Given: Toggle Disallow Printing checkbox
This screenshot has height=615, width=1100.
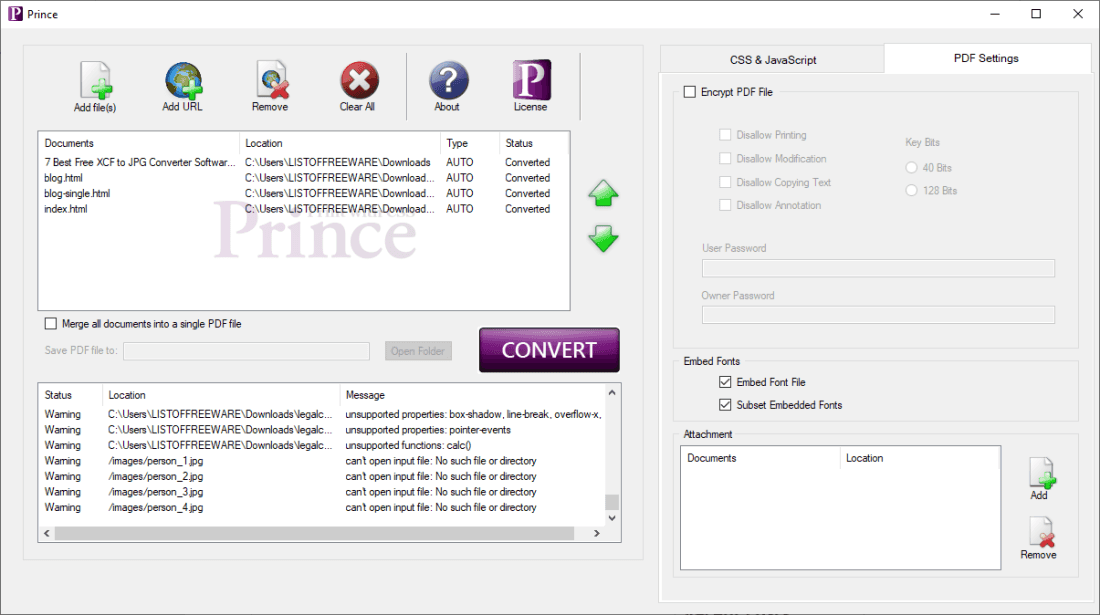Looking at the screenshot, I should pos(725,135).
